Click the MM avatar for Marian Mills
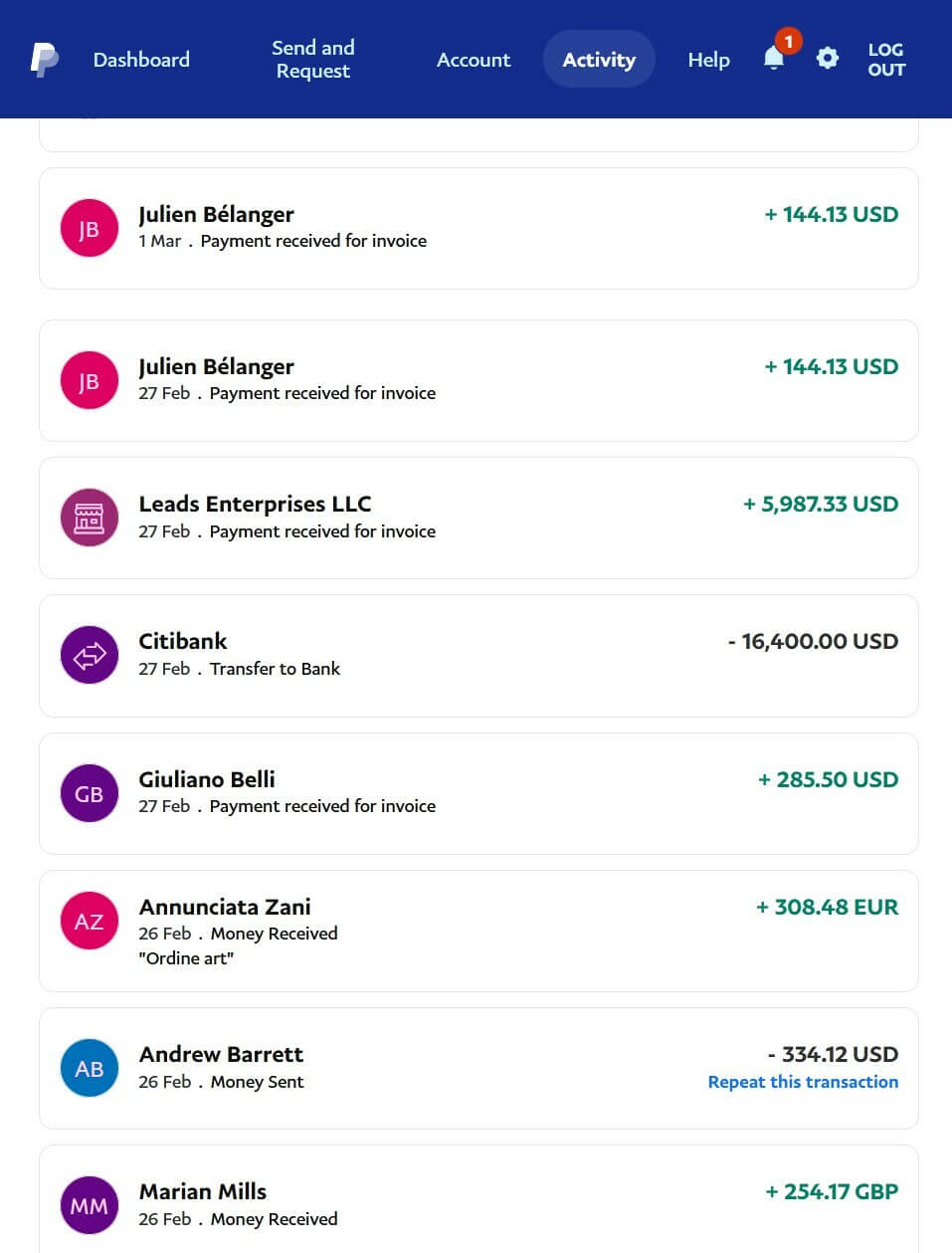 (90, 1205)
